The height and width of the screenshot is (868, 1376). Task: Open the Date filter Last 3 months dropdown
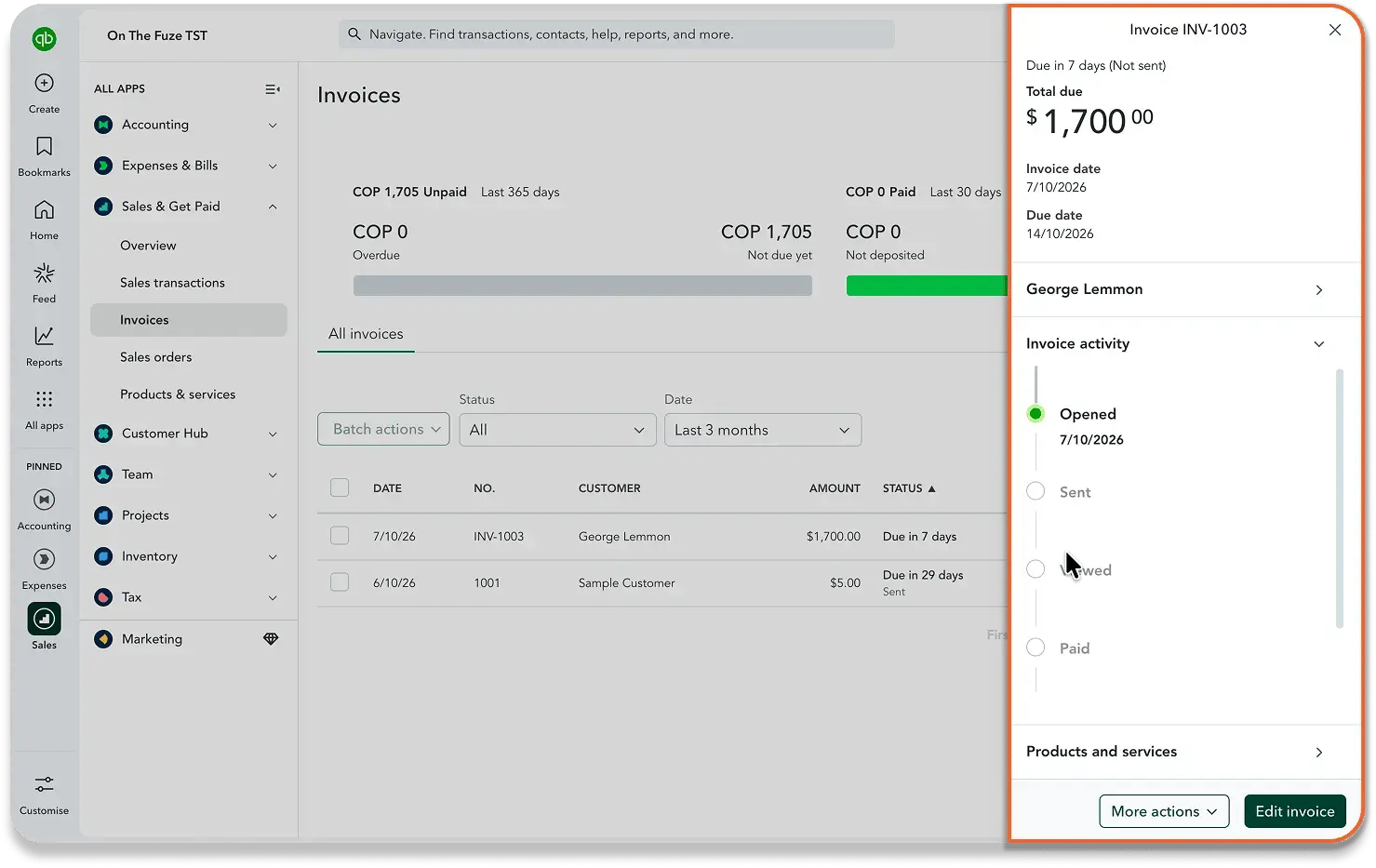coord(763,430)
